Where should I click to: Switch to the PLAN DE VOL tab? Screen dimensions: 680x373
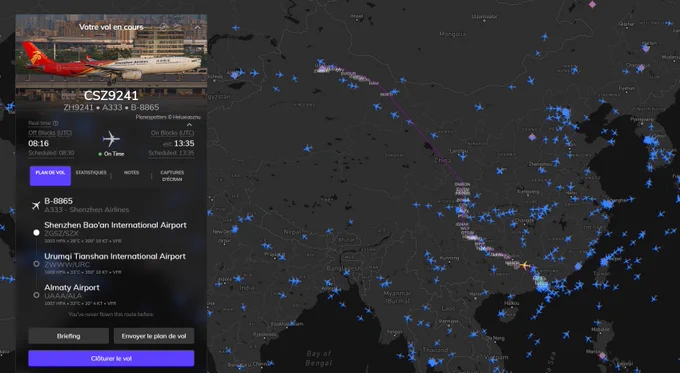[x=50, y=176]
